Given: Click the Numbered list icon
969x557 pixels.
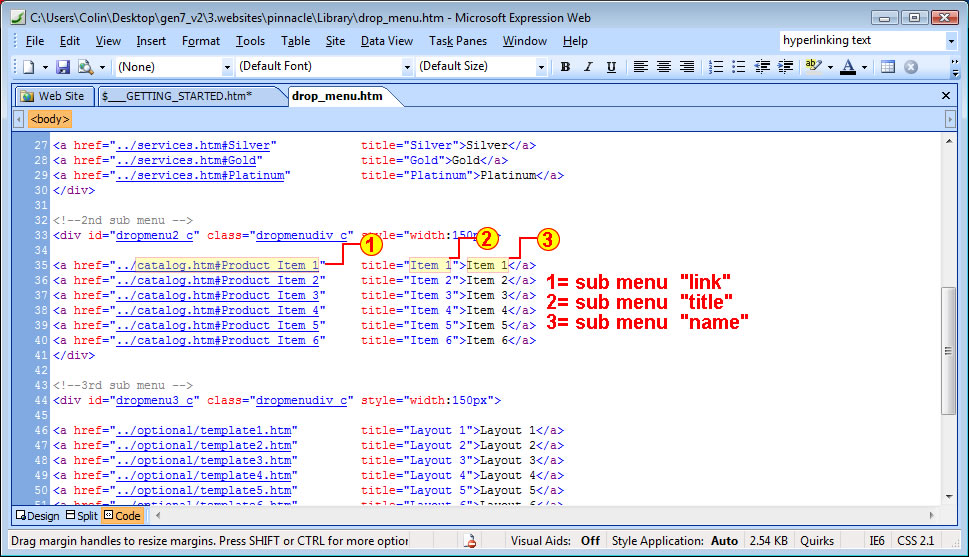Looking at the screenshot, I should 716,67.
